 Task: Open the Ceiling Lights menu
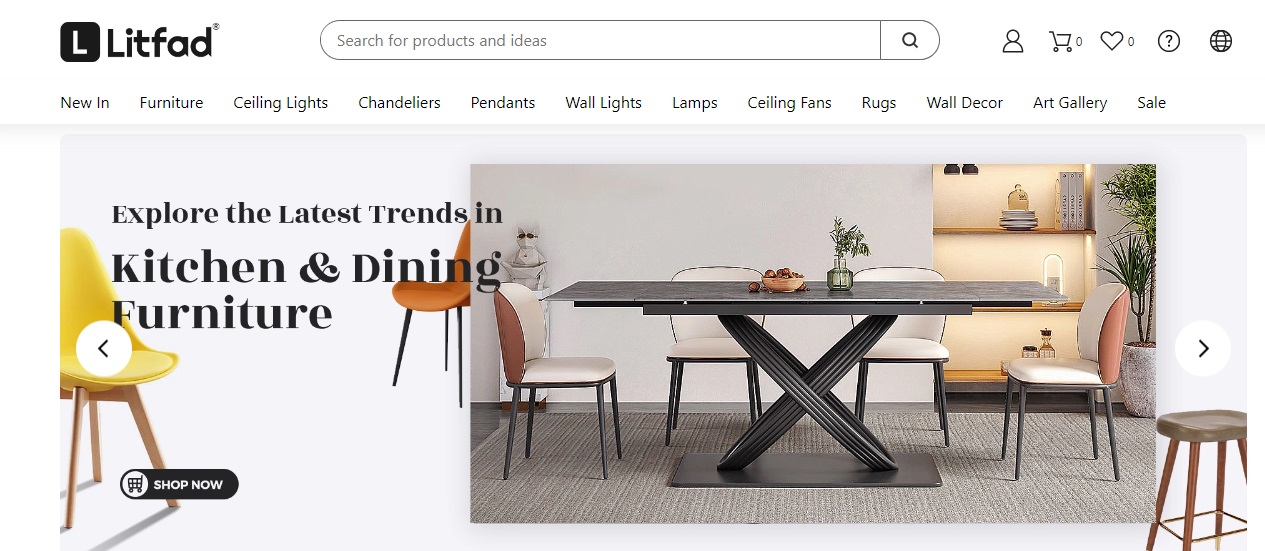tap(281, 102)
